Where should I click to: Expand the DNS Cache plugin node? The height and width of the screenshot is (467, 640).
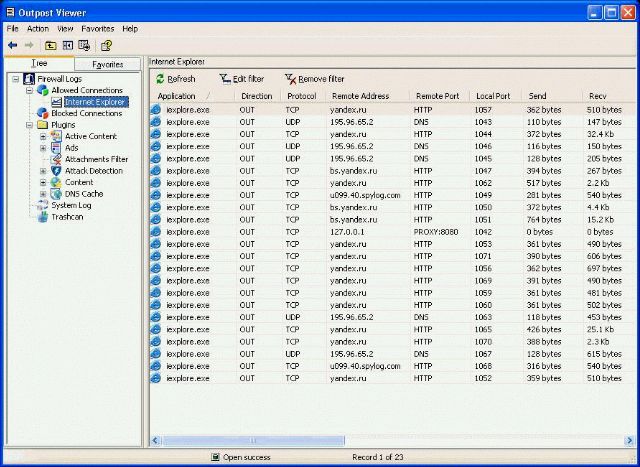point(43,194)
